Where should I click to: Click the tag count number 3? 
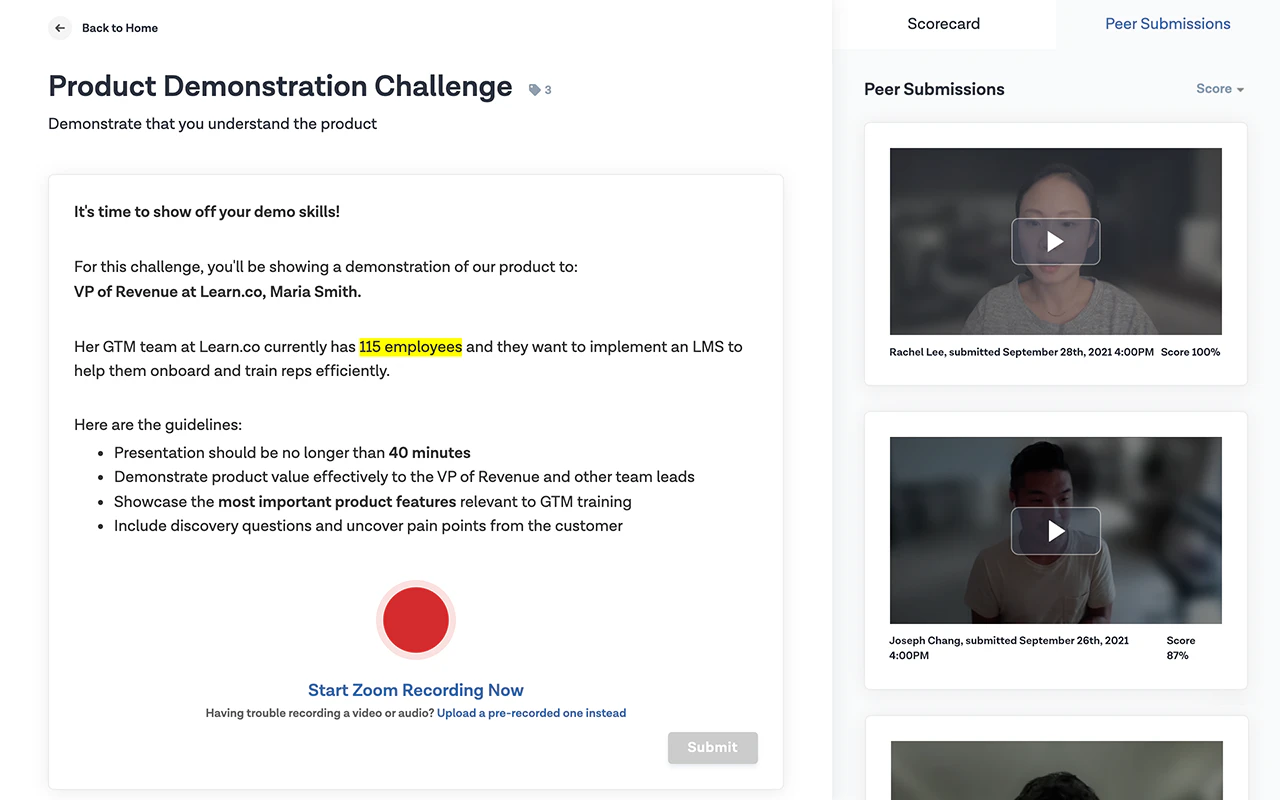(548, 90)
